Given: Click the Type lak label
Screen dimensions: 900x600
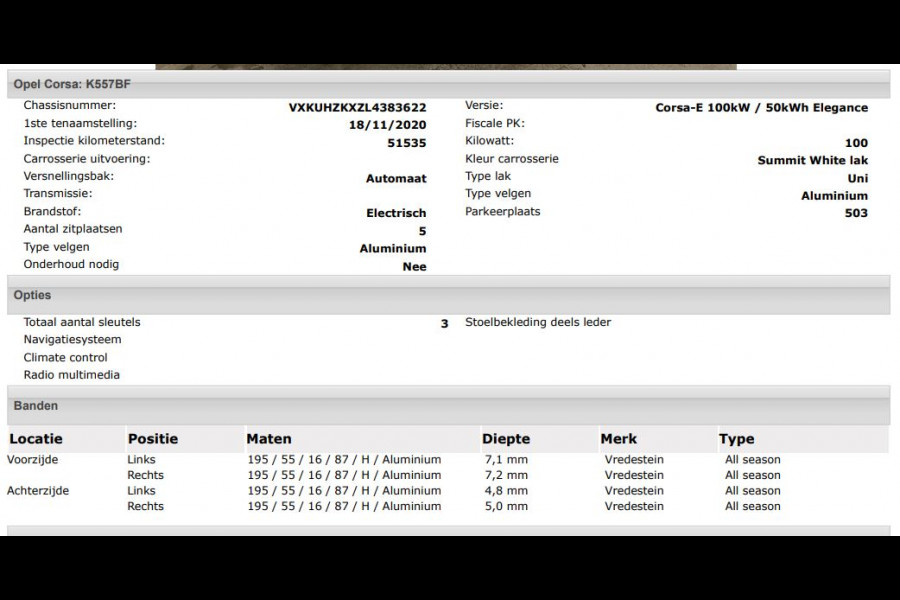Looking at the screenshot, I should [488, 176].
